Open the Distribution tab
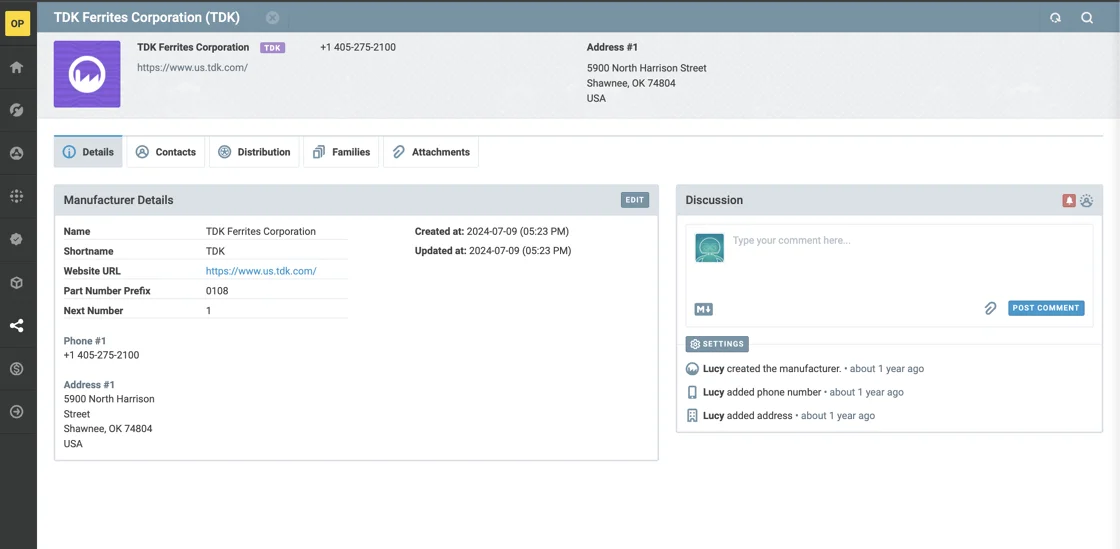Viewport: 1120px width, 549px height. [x=255, y=152]
